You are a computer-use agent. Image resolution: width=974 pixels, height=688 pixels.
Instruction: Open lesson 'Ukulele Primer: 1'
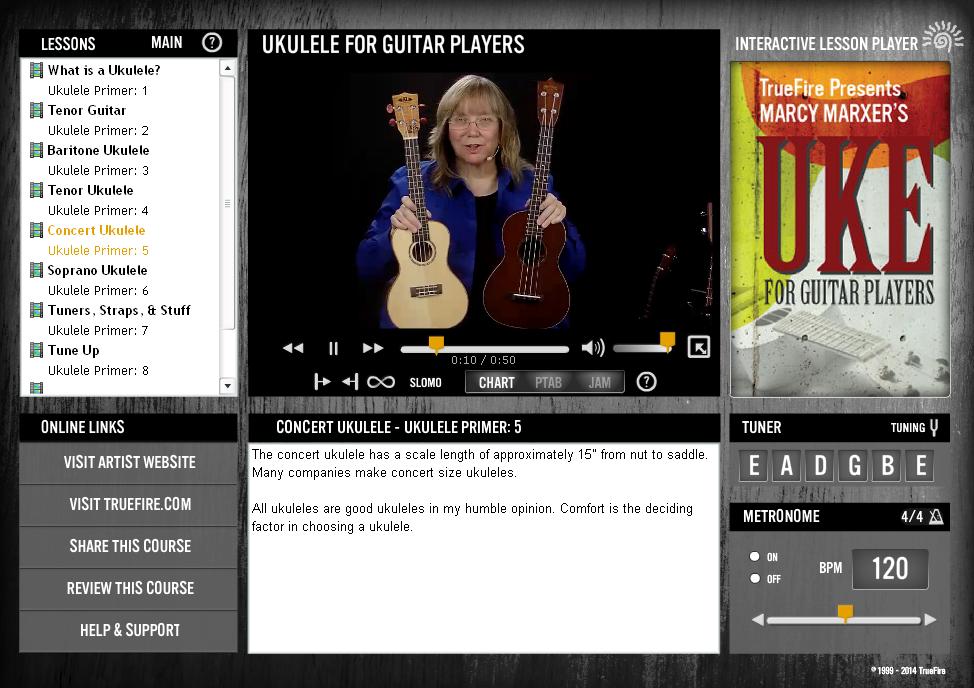click(98, 91)
